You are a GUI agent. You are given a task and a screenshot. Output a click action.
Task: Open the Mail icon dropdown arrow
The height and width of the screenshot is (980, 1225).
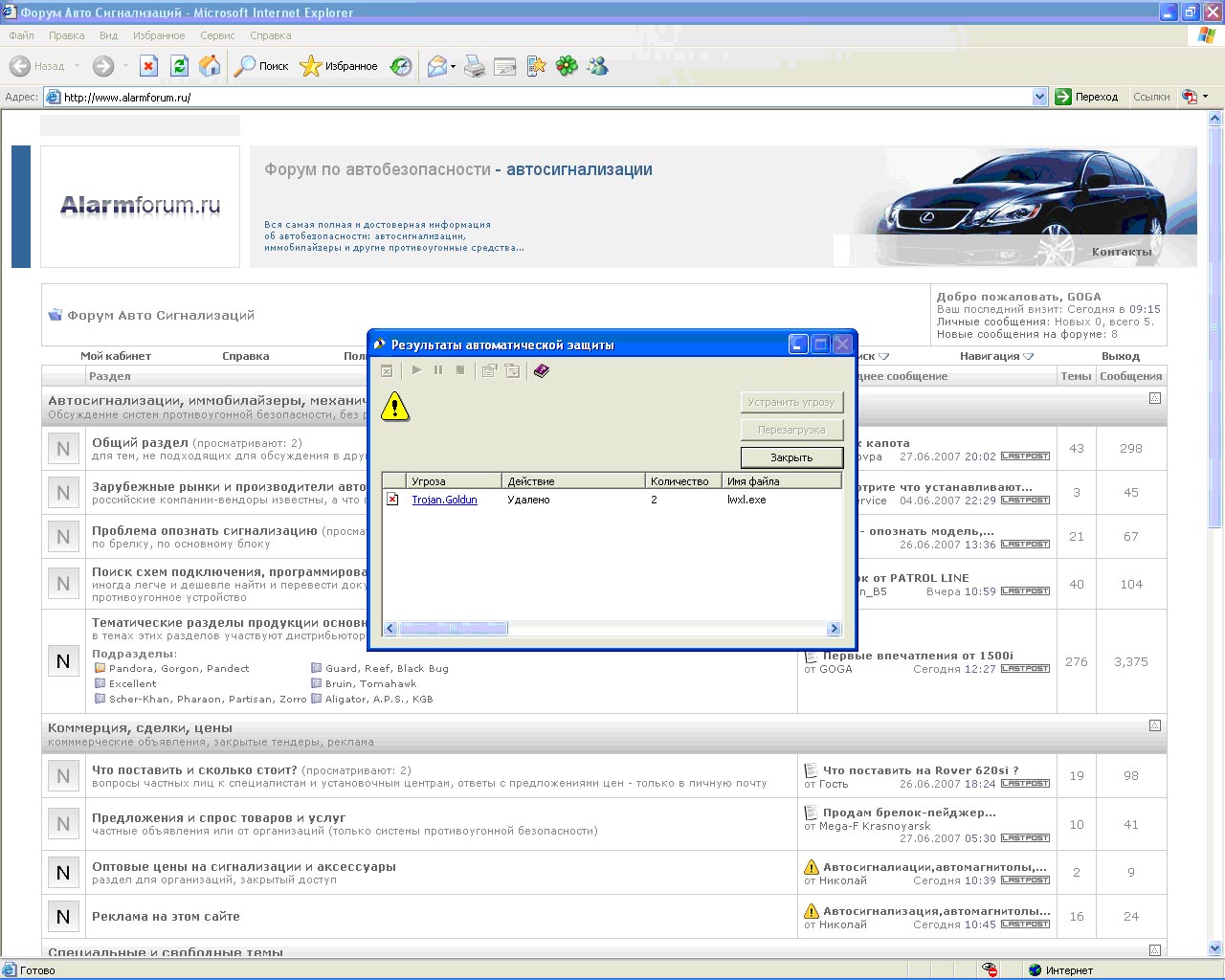click(x=454, y=67)
